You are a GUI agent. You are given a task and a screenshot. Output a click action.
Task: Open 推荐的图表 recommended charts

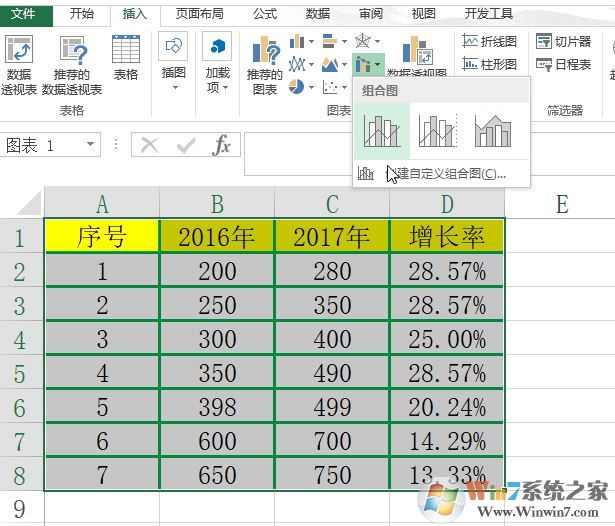click(x=265, y=65)
